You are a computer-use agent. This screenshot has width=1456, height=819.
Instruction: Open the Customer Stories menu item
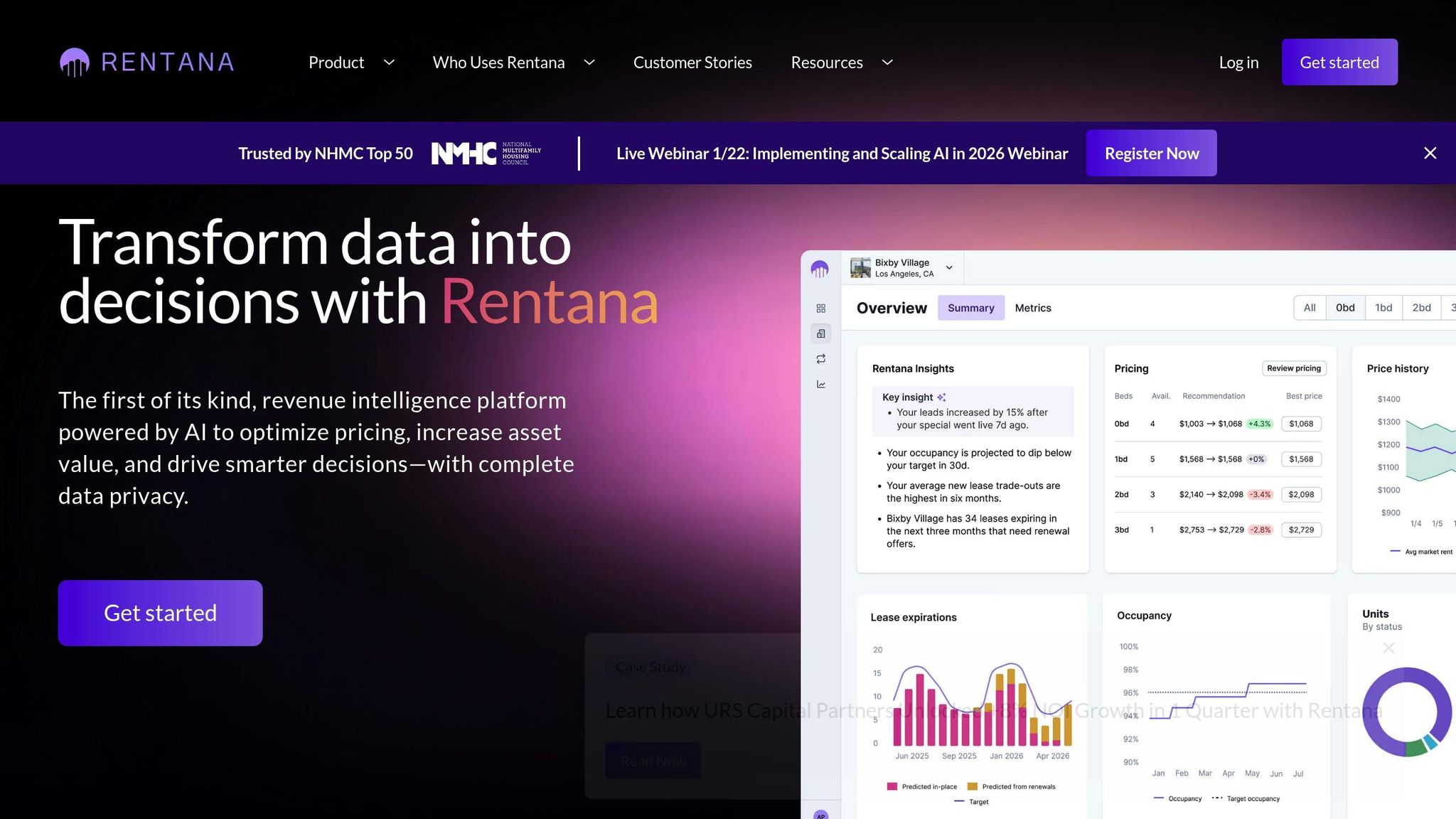coord(692,63)
